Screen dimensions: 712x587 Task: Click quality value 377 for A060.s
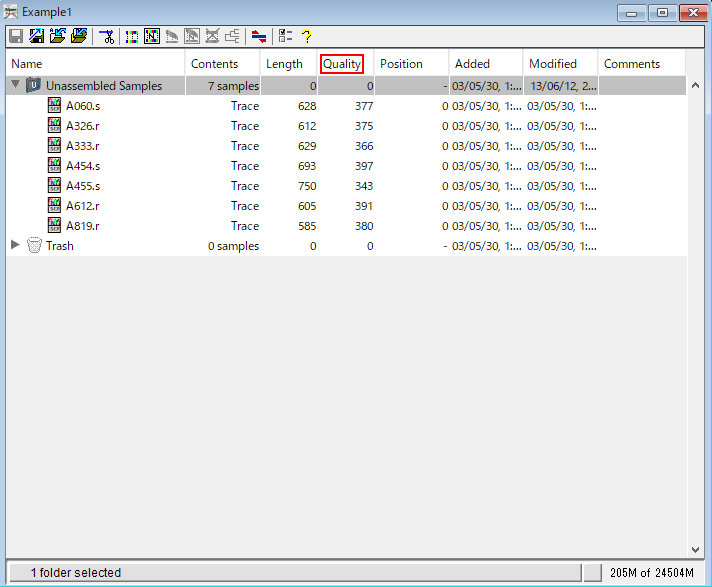click(x=364, y=106)
